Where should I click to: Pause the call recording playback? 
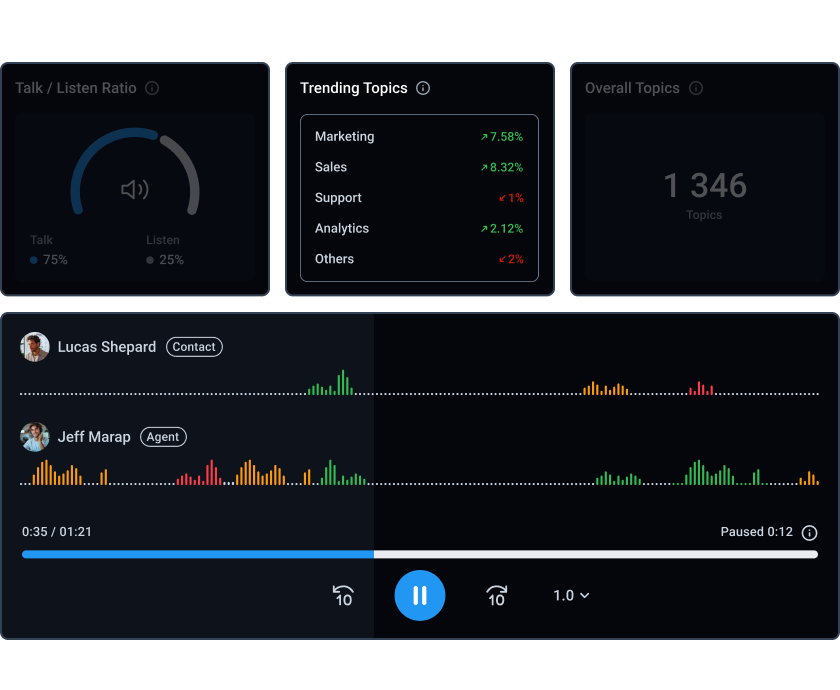[420, 596]
